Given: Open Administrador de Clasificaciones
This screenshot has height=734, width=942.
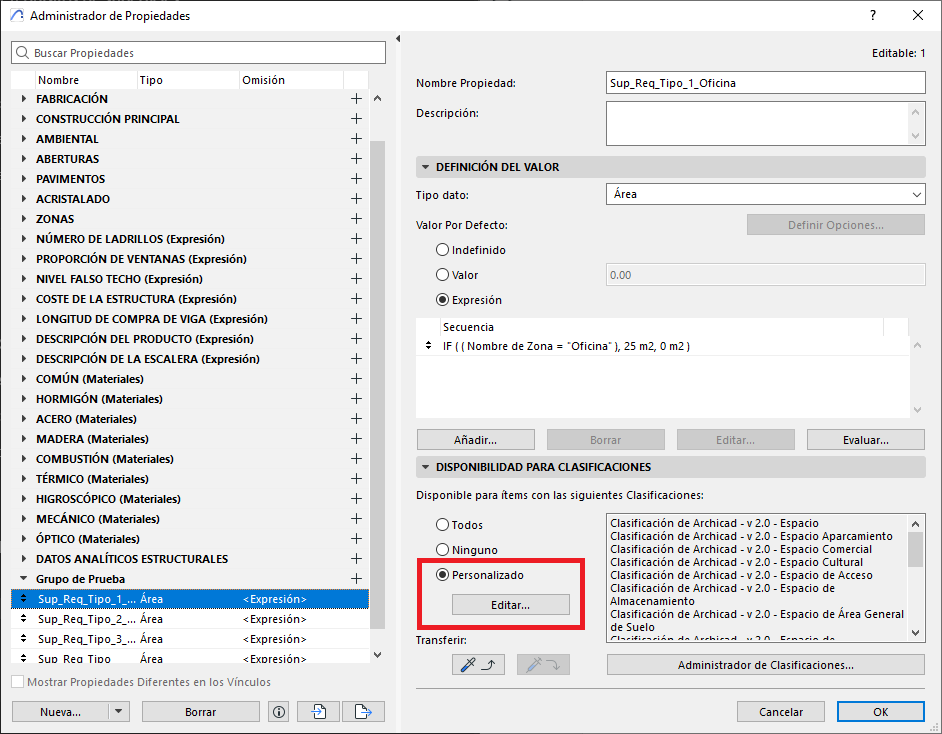Looking at the screenshot, I should tap(765, 665).
